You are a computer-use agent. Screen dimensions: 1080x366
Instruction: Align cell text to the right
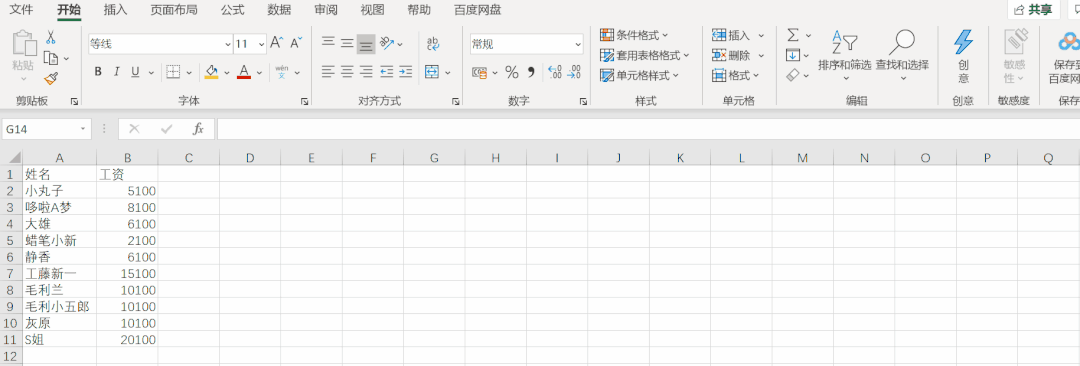[x=366, y=72]
